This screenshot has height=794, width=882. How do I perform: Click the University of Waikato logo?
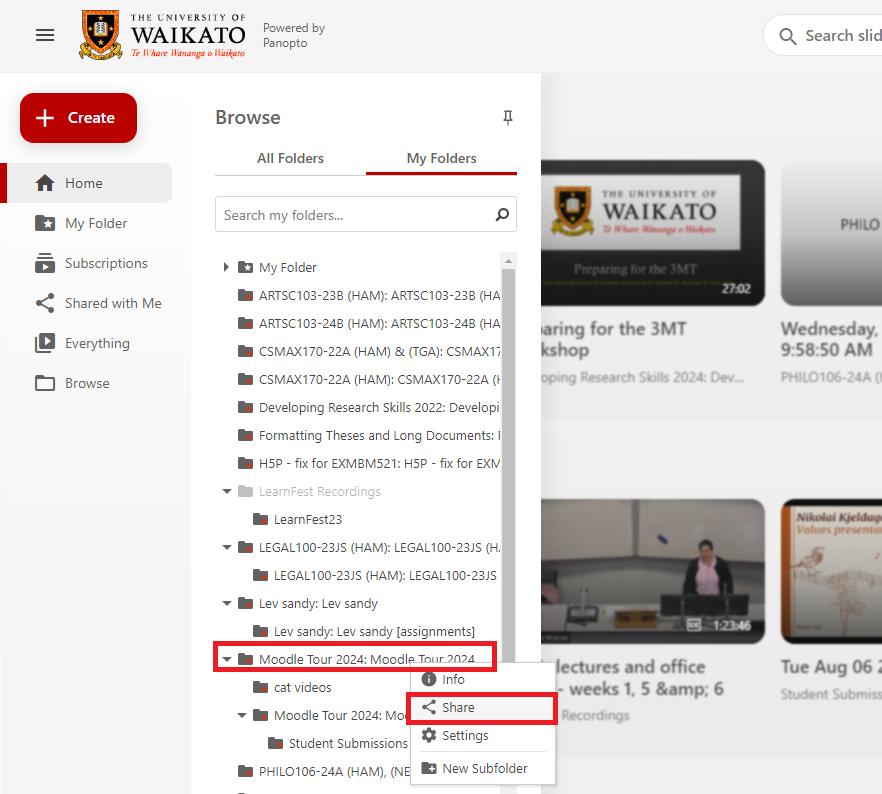pyautogui.click(x=162, y=35)
